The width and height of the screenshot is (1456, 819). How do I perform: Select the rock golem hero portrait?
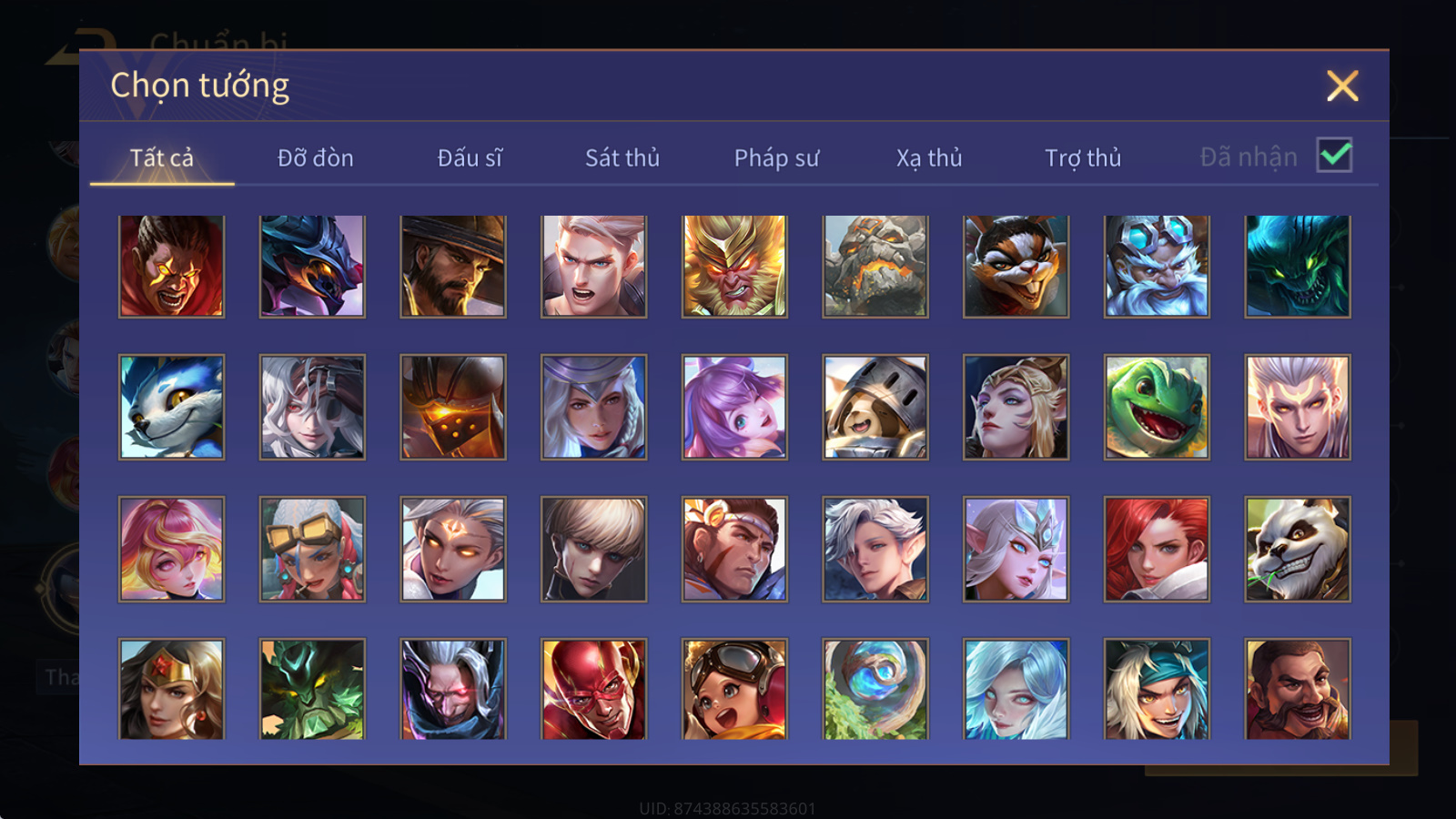pyautogui.click(x=875, y=266)
